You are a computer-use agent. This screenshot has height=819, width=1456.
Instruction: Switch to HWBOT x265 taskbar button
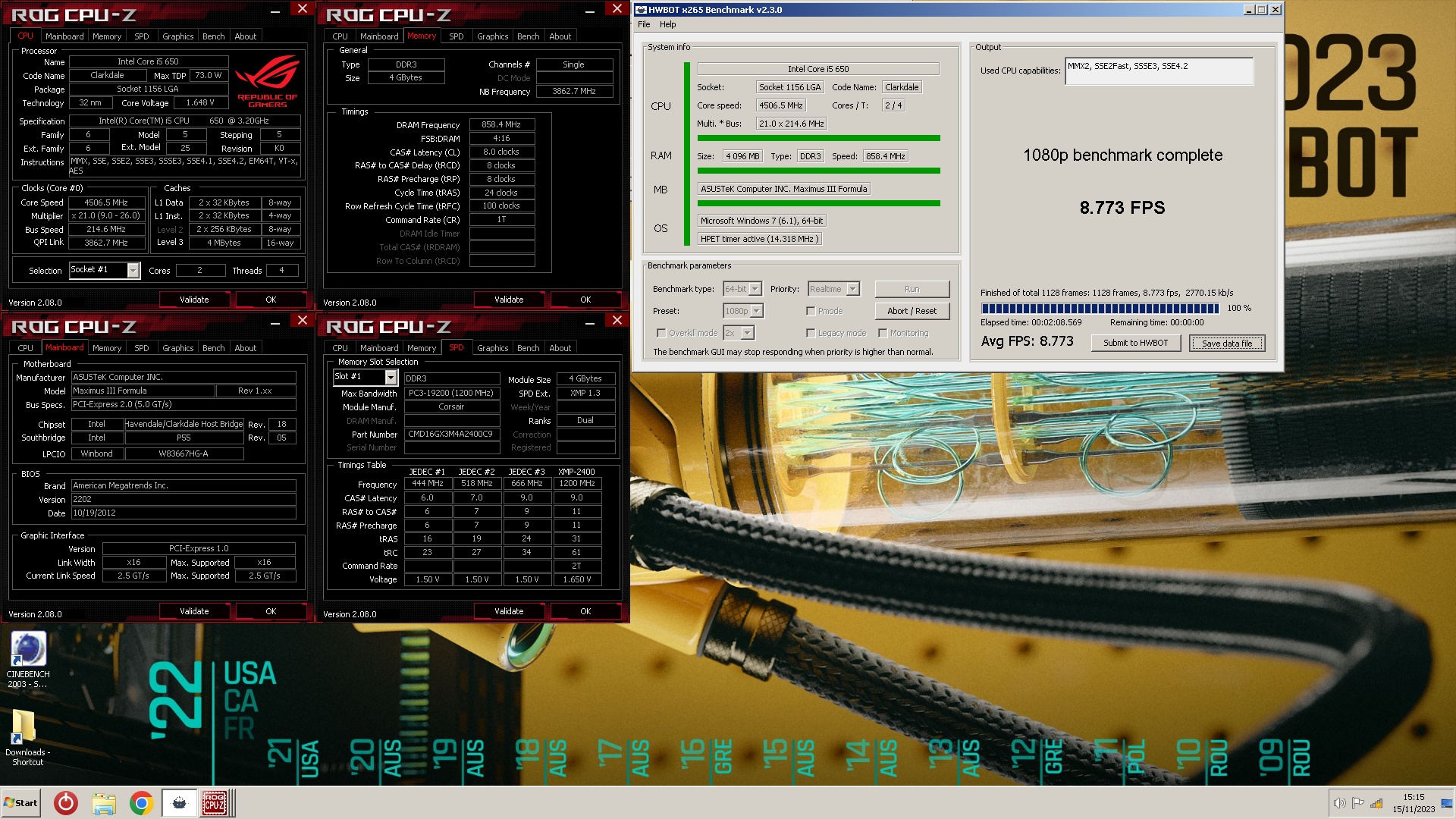point(179,803)
